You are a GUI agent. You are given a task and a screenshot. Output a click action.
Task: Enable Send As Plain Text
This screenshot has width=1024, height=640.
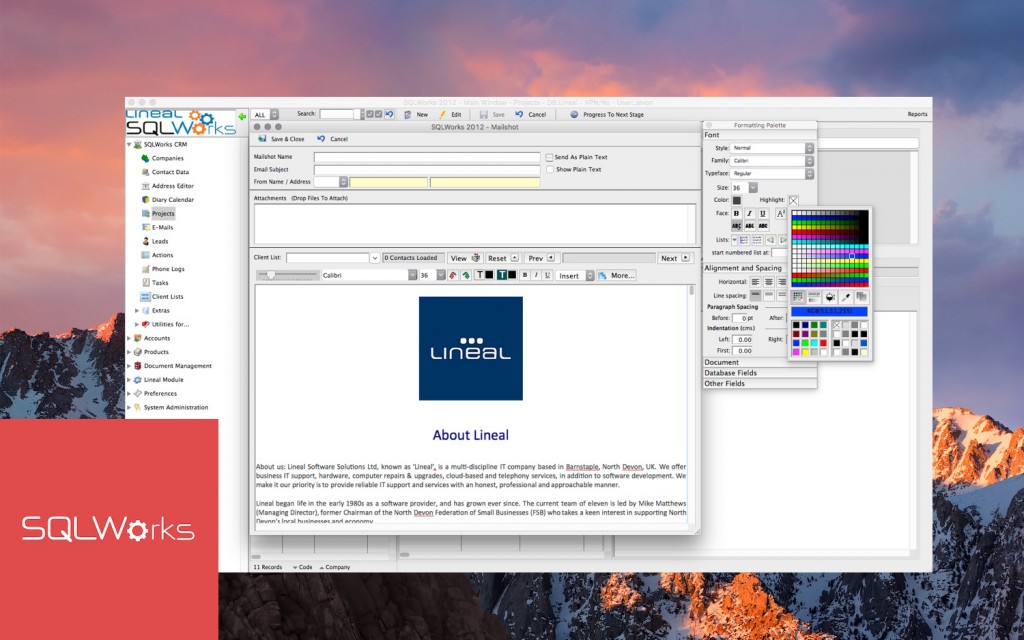tap(550, 157)
